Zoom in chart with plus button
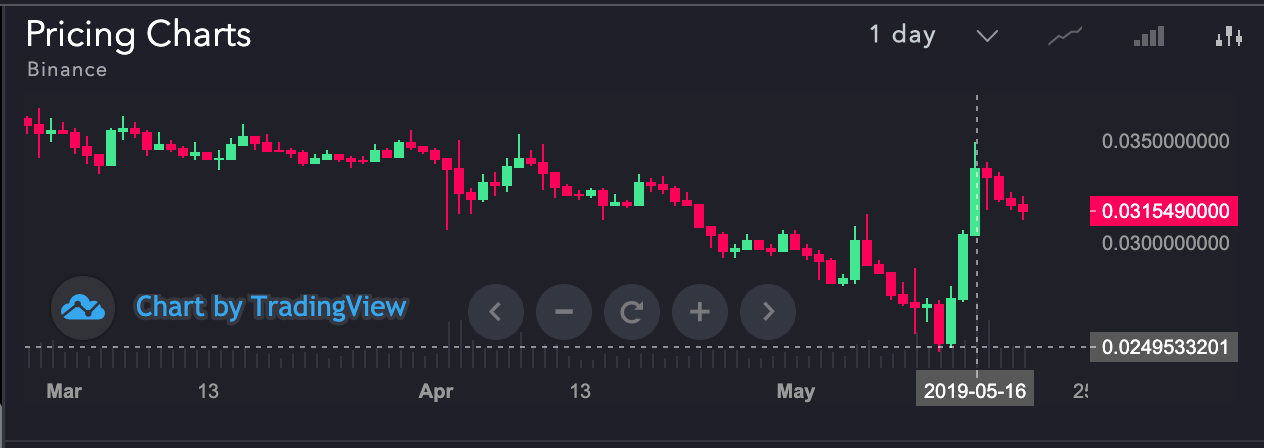The height and width of the screenshot is (448, 1264). coord(700,311)
